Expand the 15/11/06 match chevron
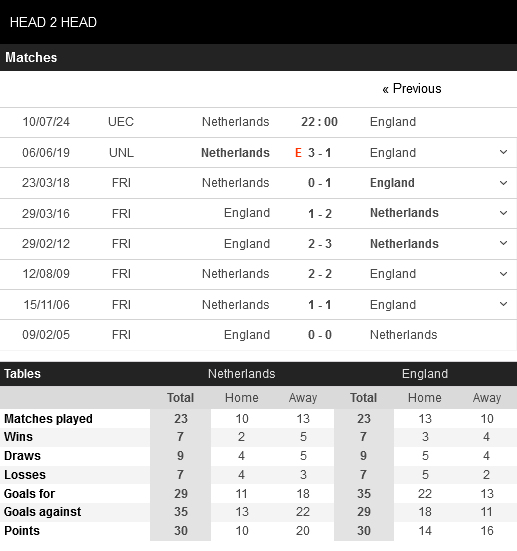Viewport: 517px width, 551px height. pos(503,304)
